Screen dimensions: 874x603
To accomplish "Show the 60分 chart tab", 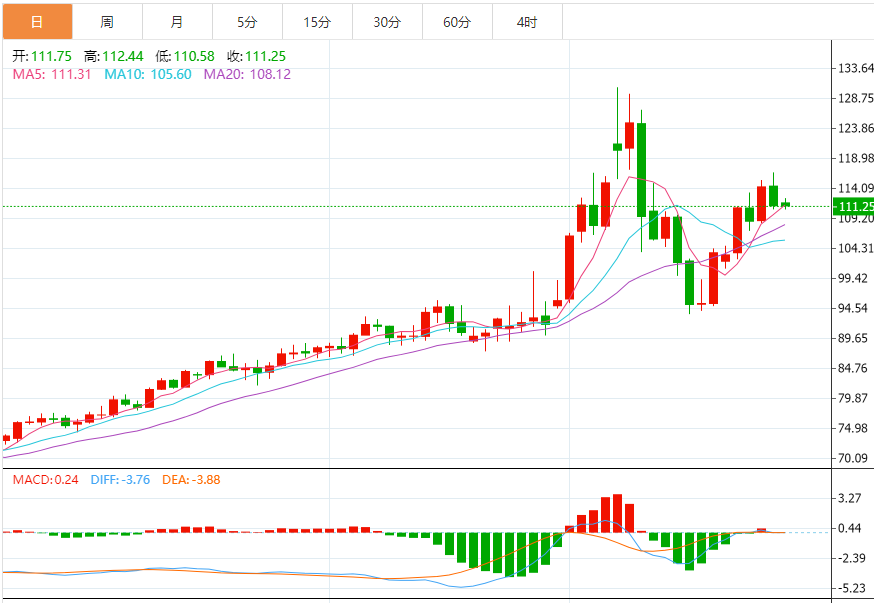I will click(x=457, y=21).
